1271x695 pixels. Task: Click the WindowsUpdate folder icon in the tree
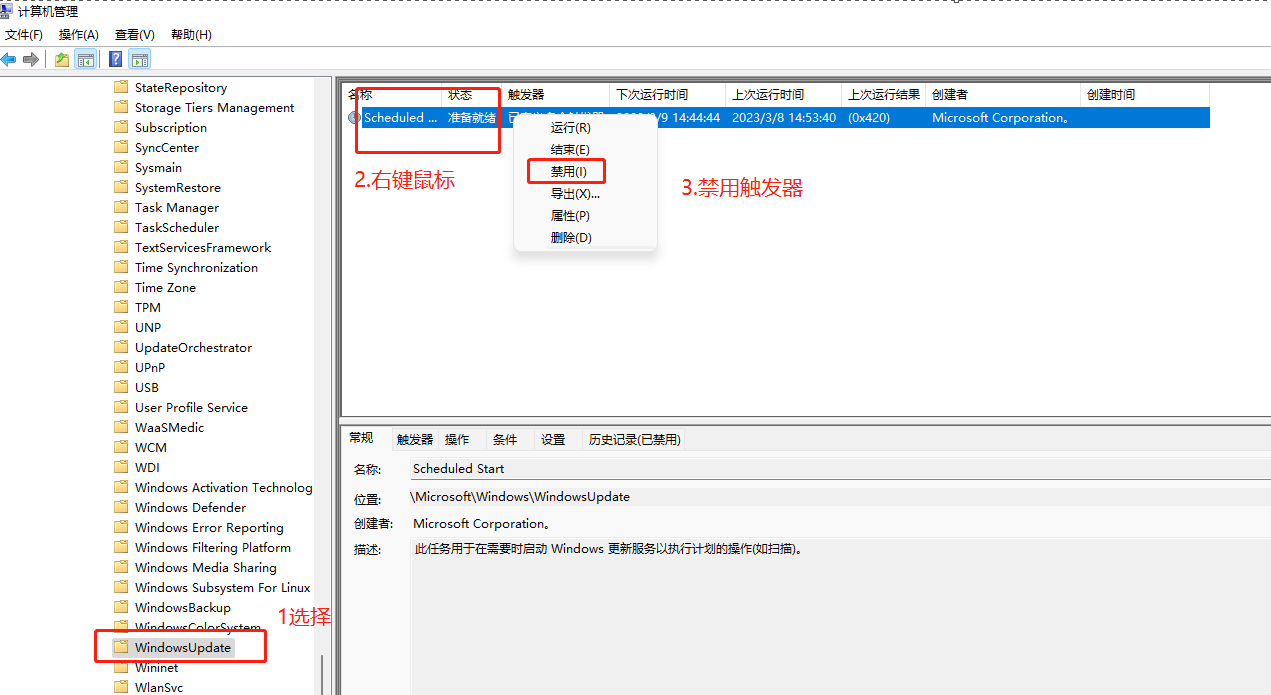tap(121, 646)
